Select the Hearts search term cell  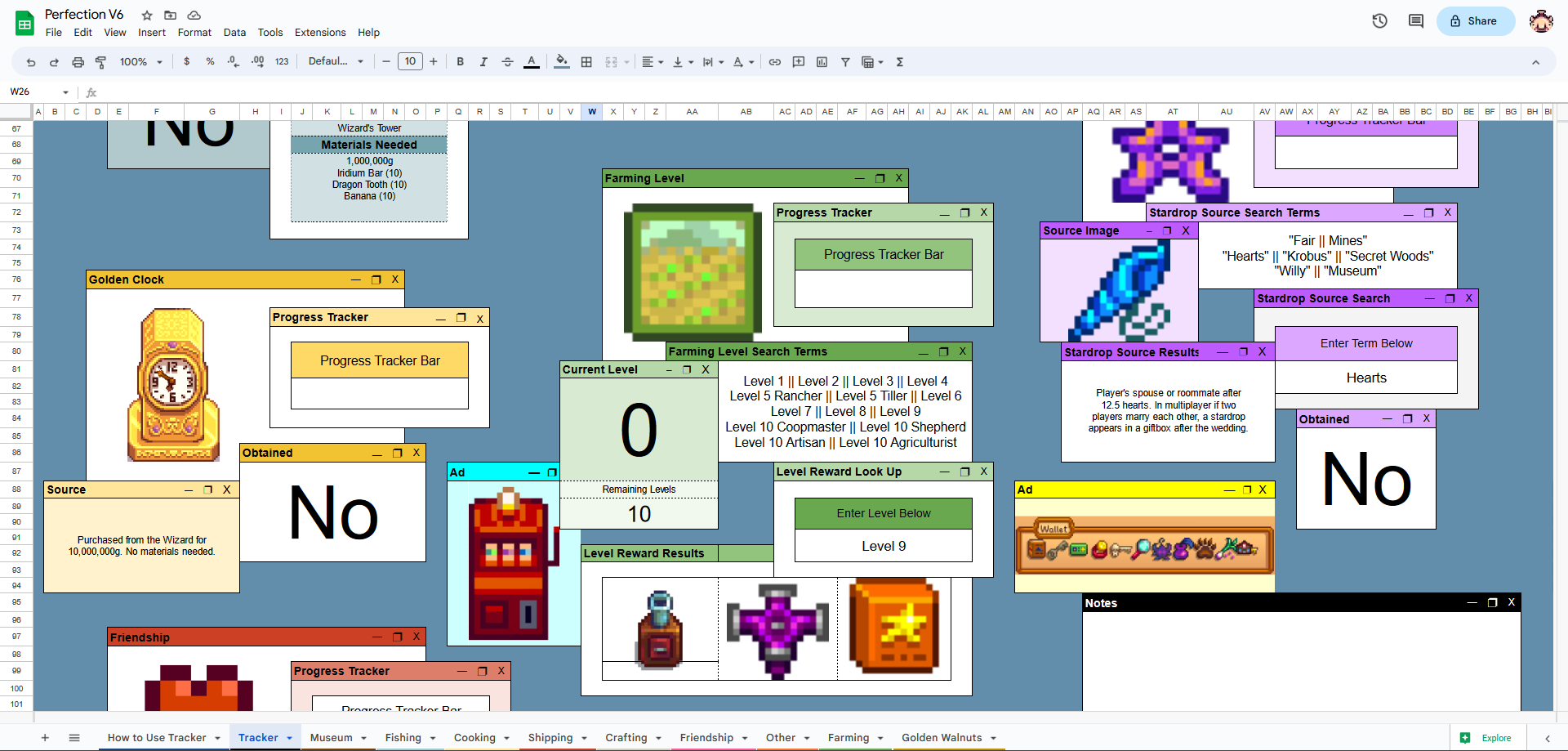[1366, 378]
